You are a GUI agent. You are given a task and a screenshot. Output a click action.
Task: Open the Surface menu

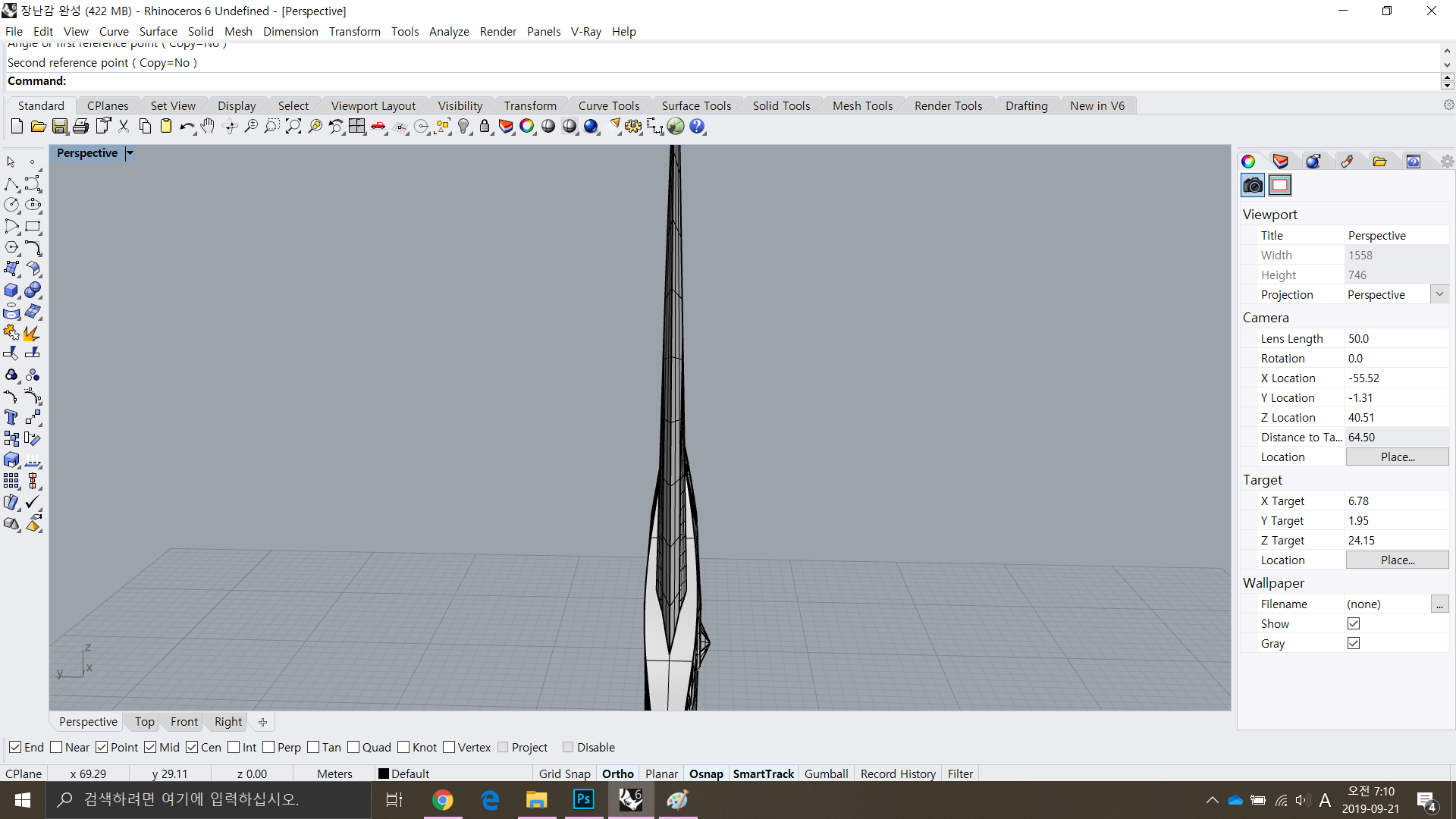click(158, 31)
